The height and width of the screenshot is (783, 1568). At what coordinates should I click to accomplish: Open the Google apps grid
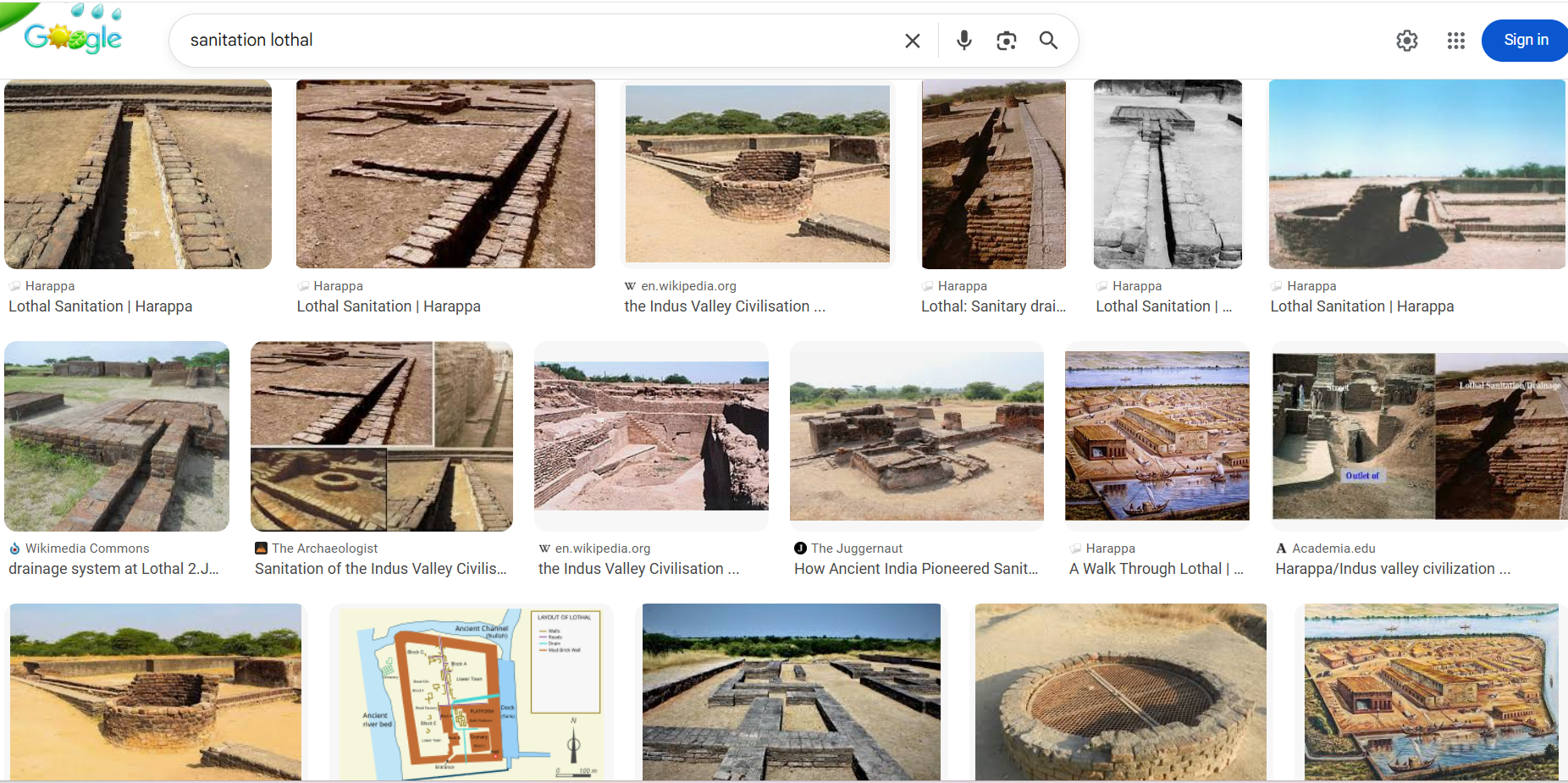coord(1455,41)
